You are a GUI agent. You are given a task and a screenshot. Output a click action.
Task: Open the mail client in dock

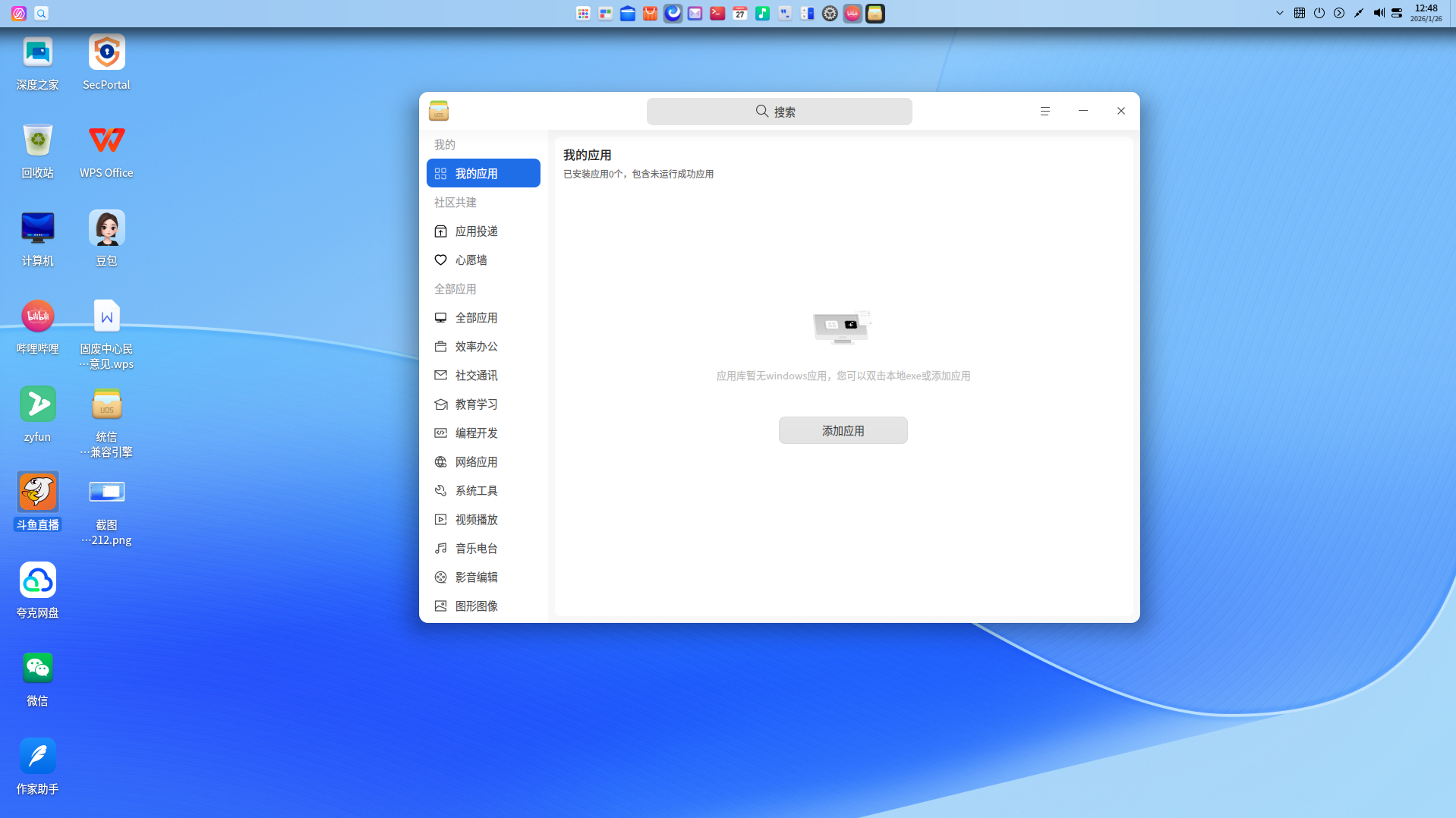pos(695,14)
